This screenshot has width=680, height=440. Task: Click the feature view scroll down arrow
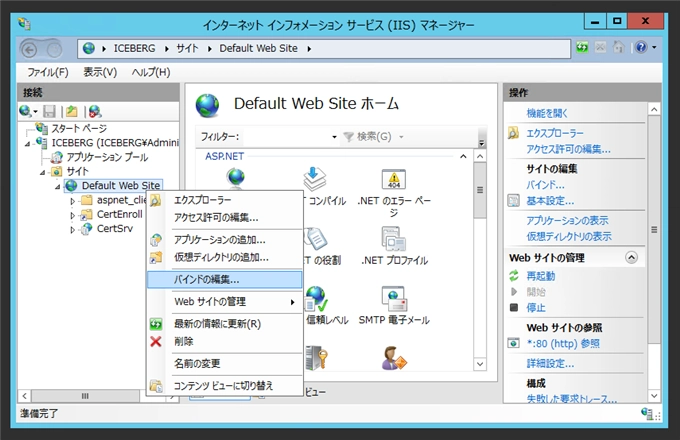pyautogui.click(x=480, y=364)
